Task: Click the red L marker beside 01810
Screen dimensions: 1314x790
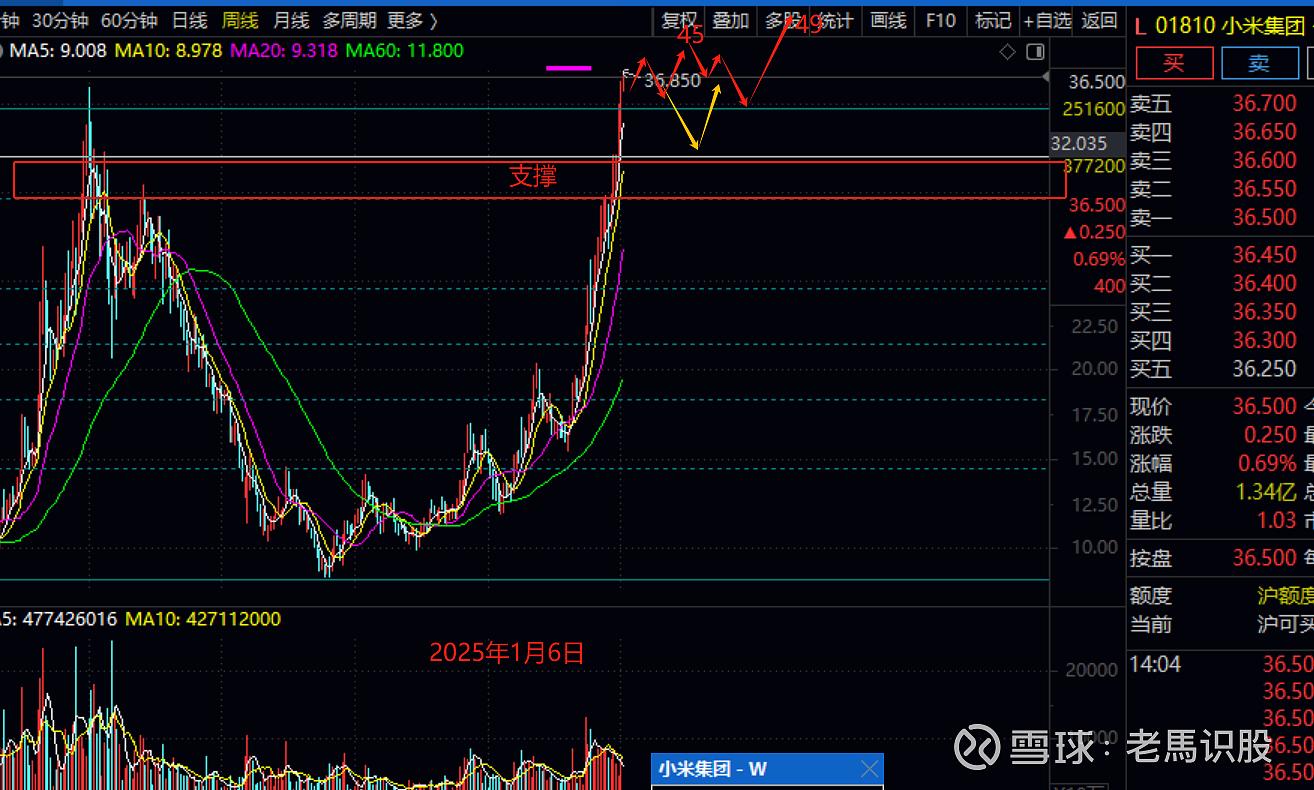Action: pyautogui.click(x=1140, y=25)
